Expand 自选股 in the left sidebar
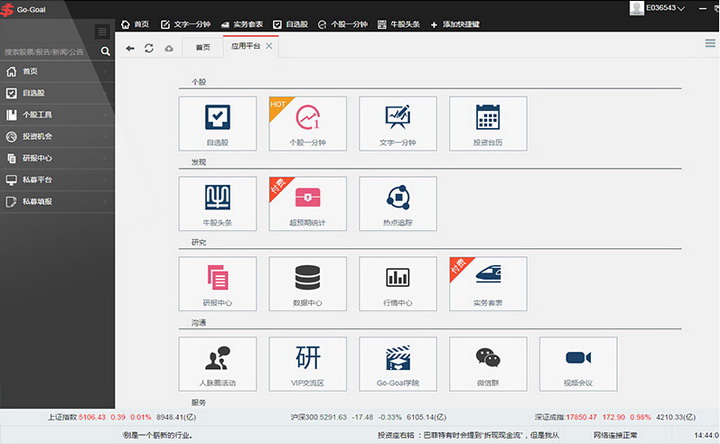Viewport: 720px width, 444px height. click(x=57, y=93)
